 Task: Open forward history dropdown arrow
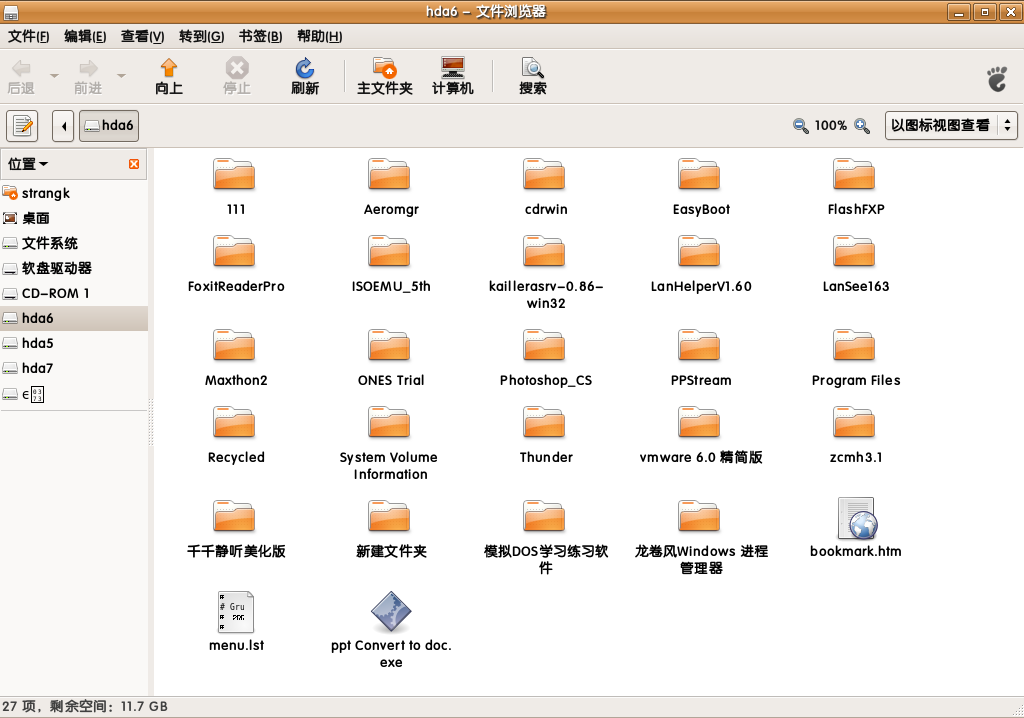point(121,76)
